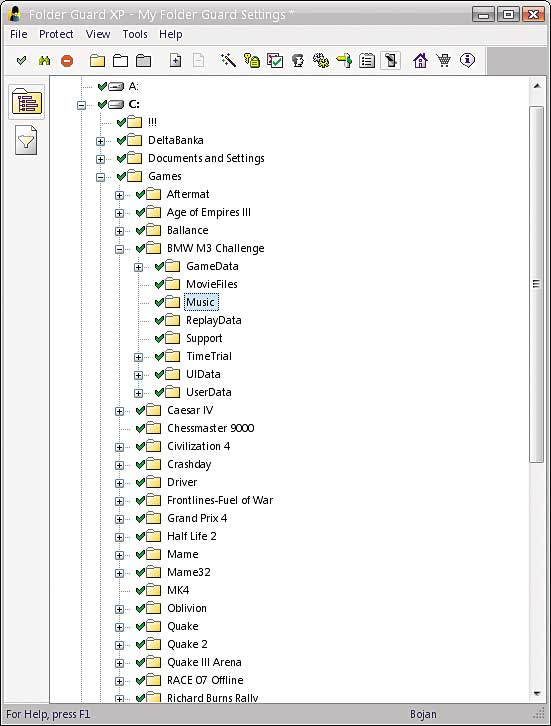The height and width of the screenshot is (726, 551).
Task: Collapse the BMW M3 Challenge folder
Action: [119, 249]
